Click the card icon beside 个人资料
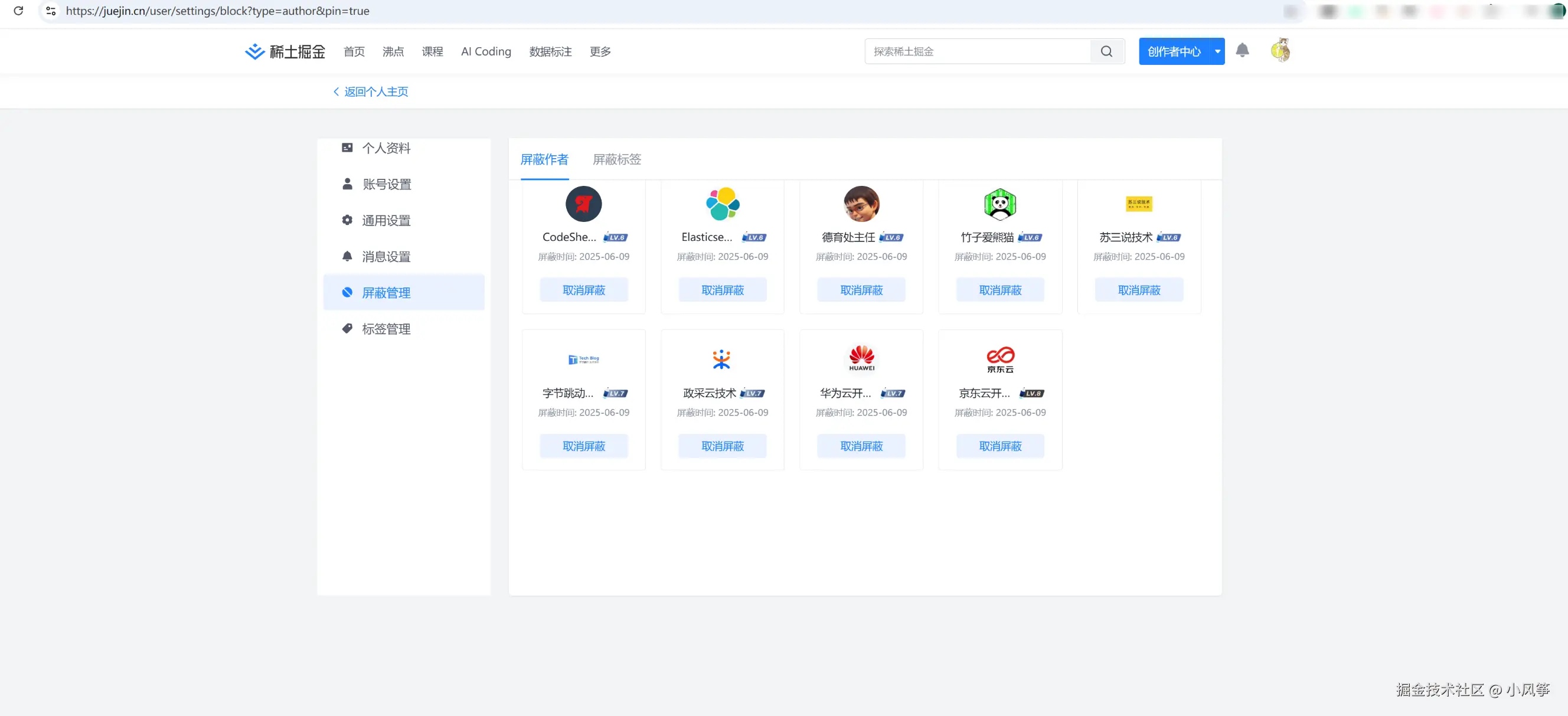The height and width of the screenshot is (716, 1568). (x=347, y=148)
